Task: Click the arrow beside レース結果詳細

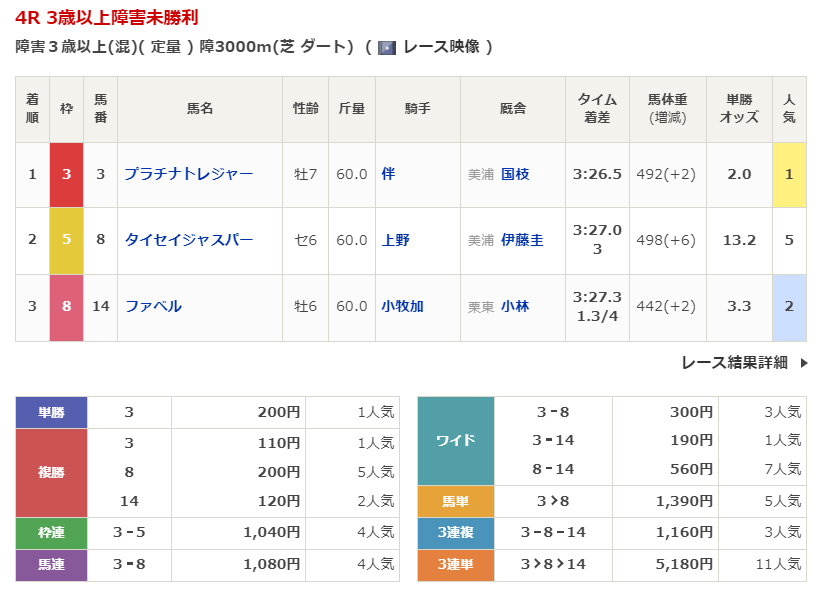Action: coord(803,363)
